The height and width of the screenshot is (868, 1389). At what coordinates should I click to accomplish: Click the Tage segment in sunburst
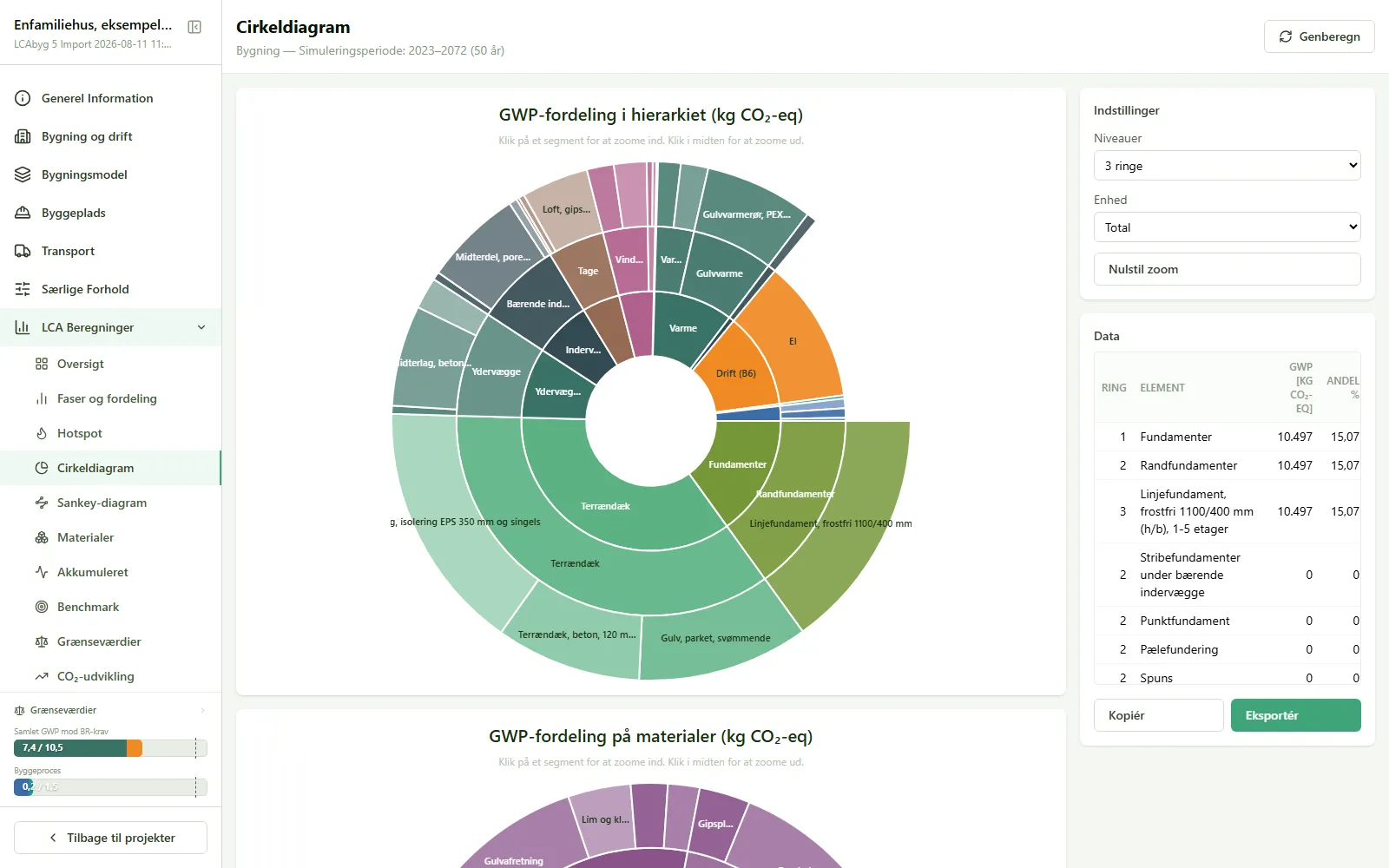tap(588, 271)
